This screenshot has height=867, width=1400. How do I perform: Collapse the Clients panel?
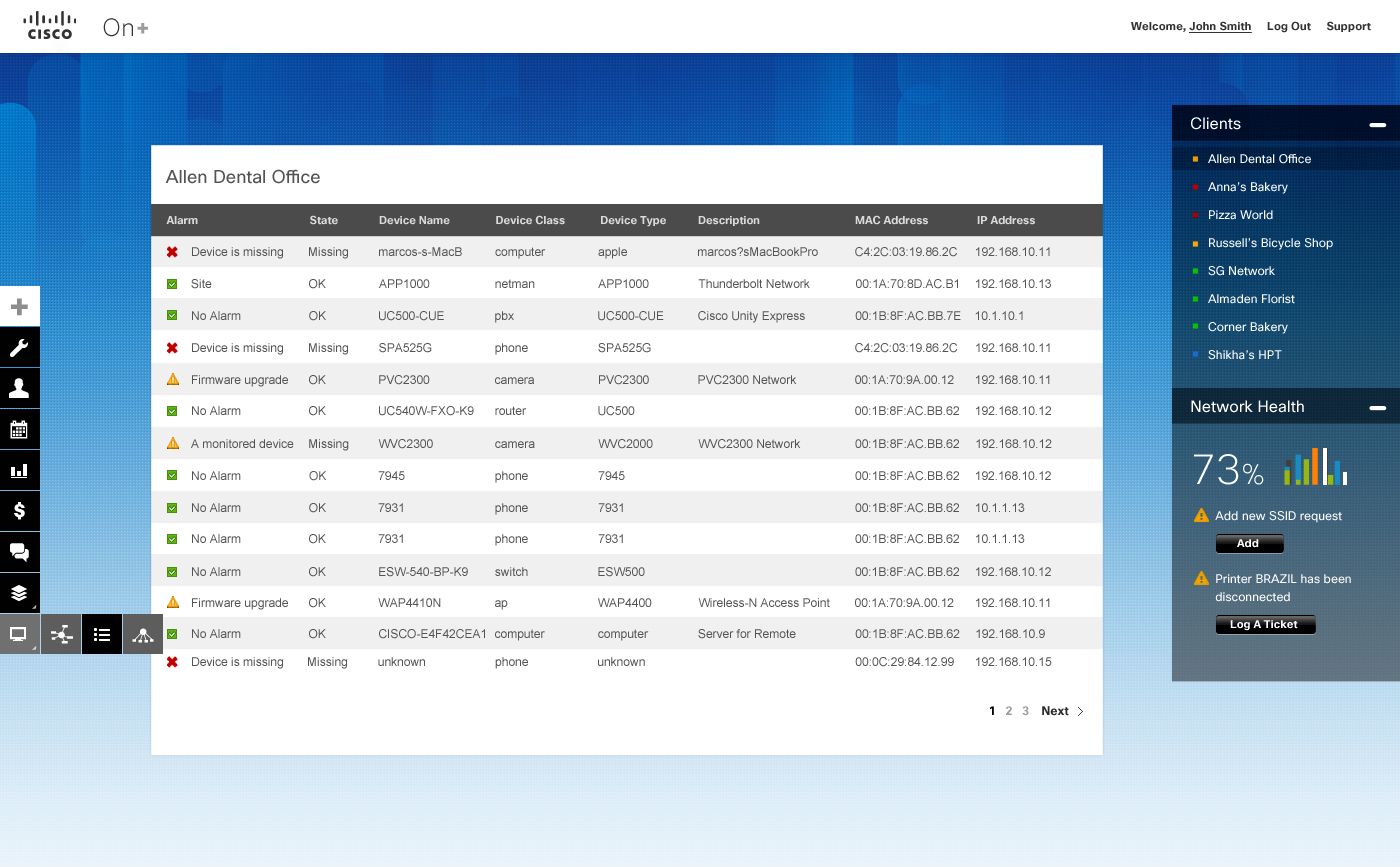[x=1378, y=125]
